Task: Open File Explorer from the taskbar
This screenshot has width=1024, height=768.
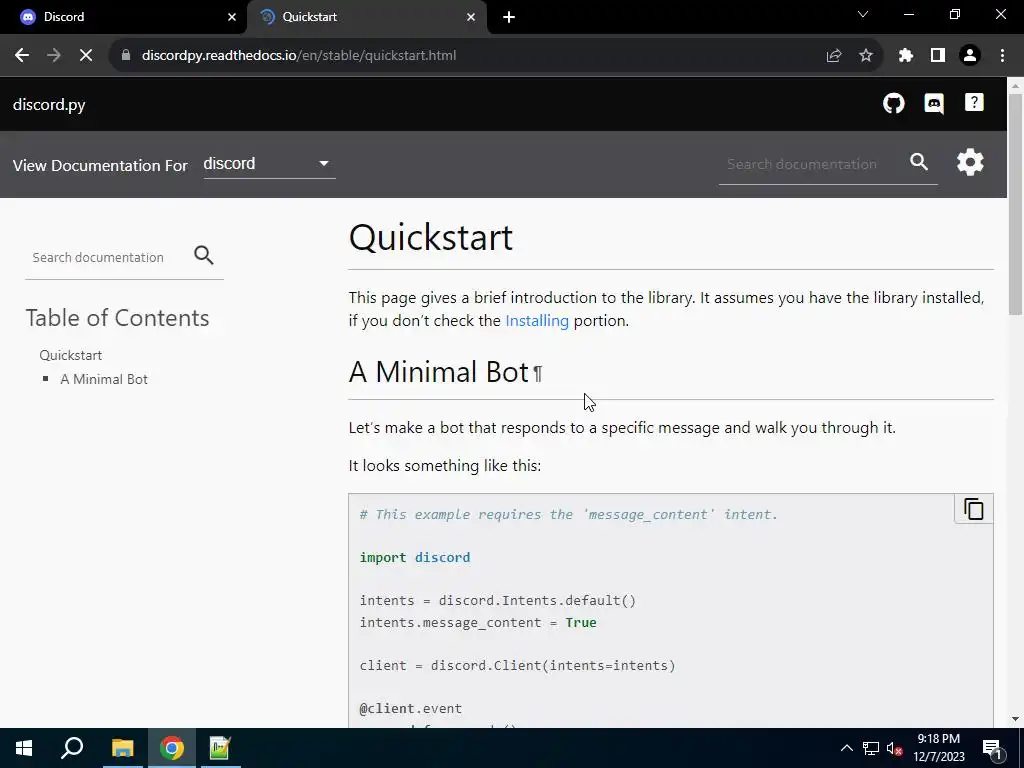Action: point(122,748)
